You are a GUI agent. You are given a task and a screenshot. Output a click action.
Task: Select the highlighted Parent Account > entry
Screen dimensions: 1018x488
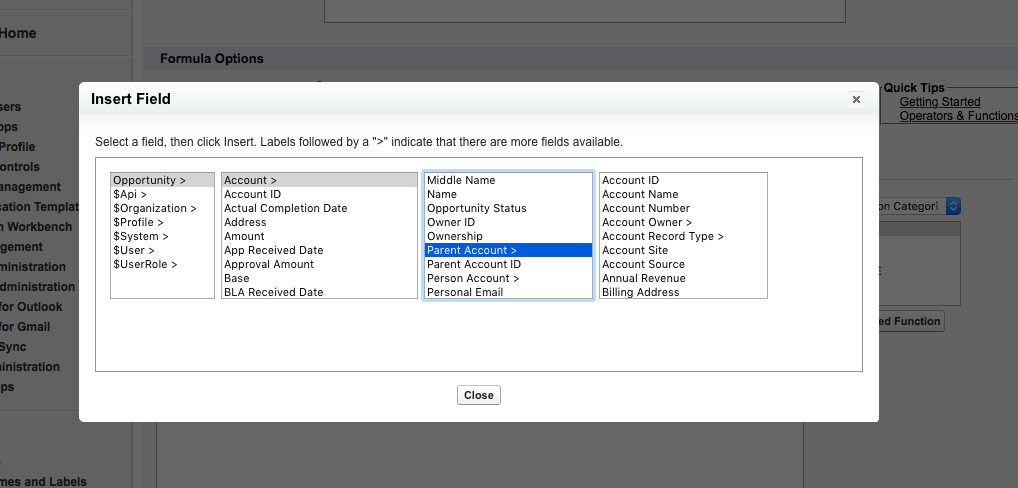tap(472, 250)
